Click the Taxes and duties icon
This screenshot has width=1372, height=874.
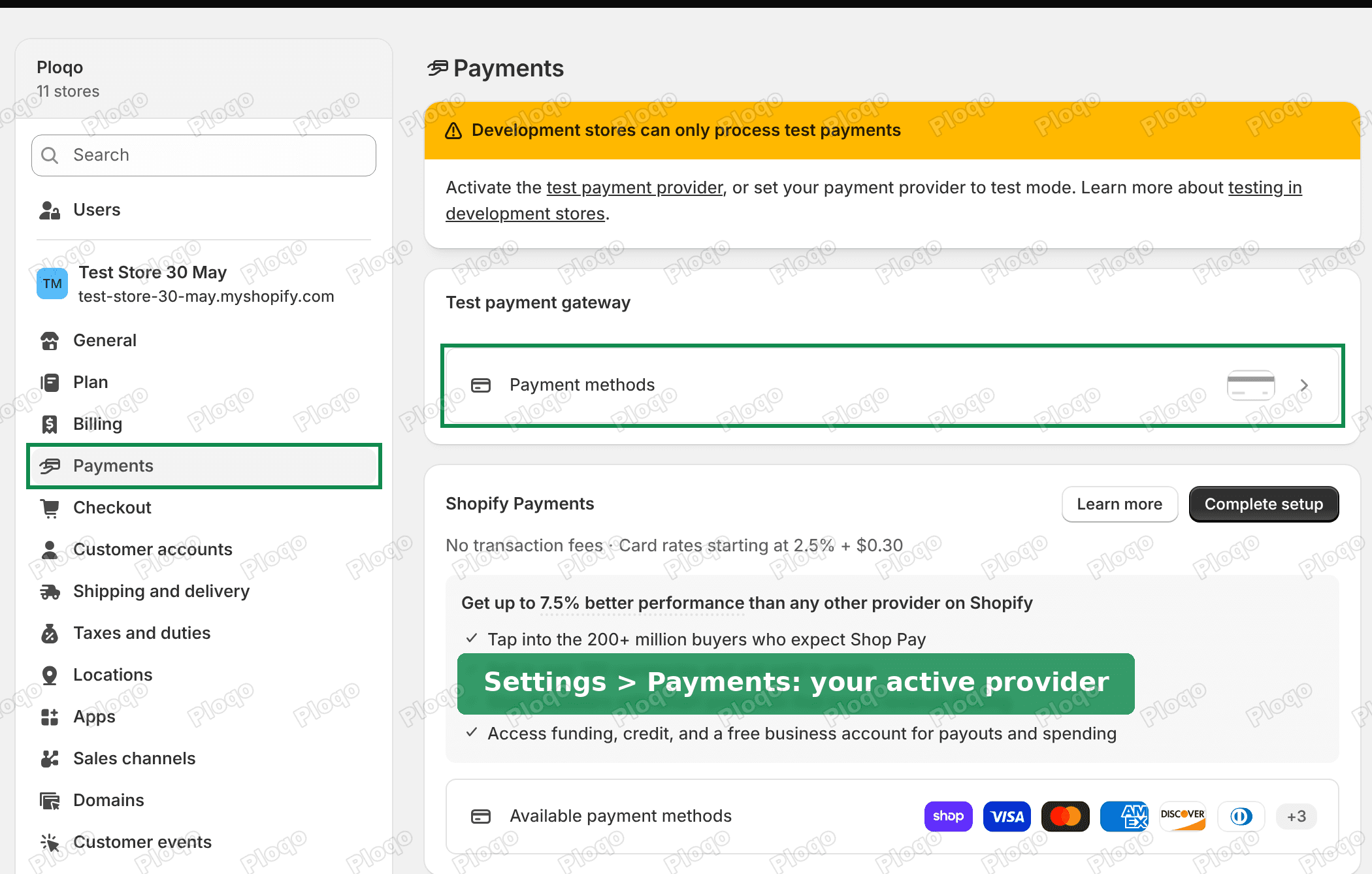click(x=50, y=633)
